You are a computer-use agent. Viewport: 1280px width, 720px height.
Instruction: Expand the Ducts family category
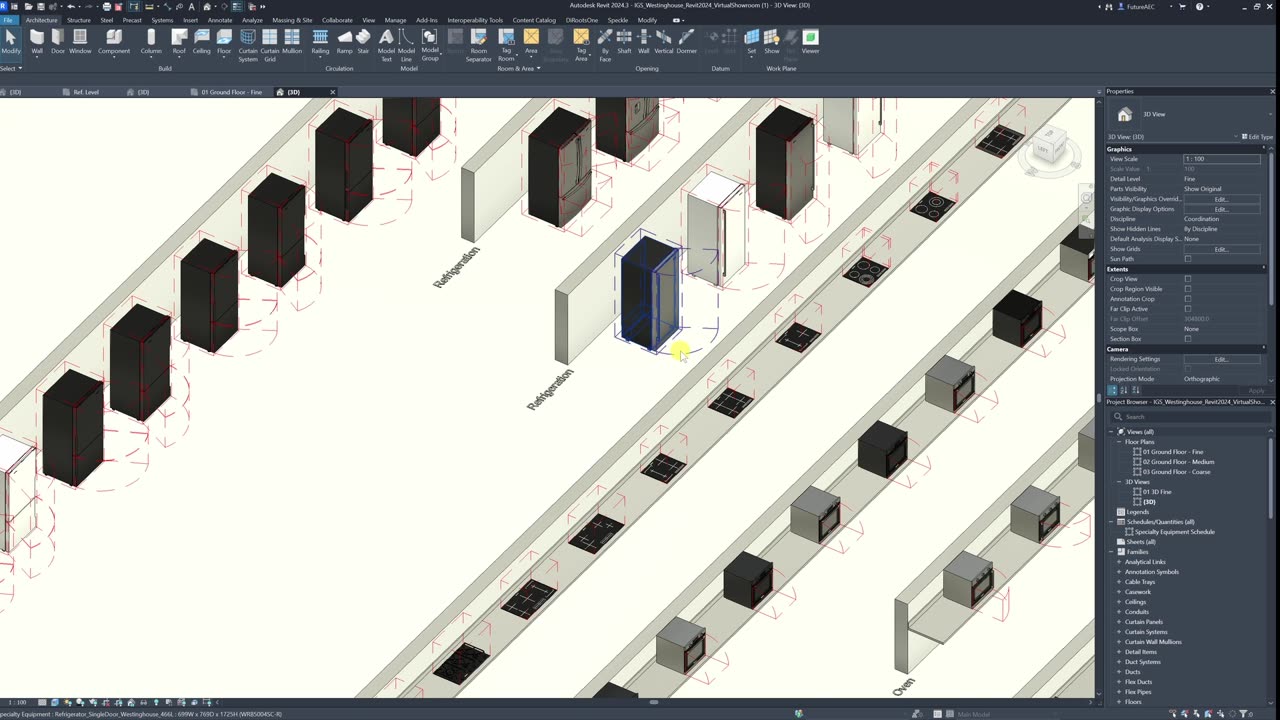pos(1119,672)
